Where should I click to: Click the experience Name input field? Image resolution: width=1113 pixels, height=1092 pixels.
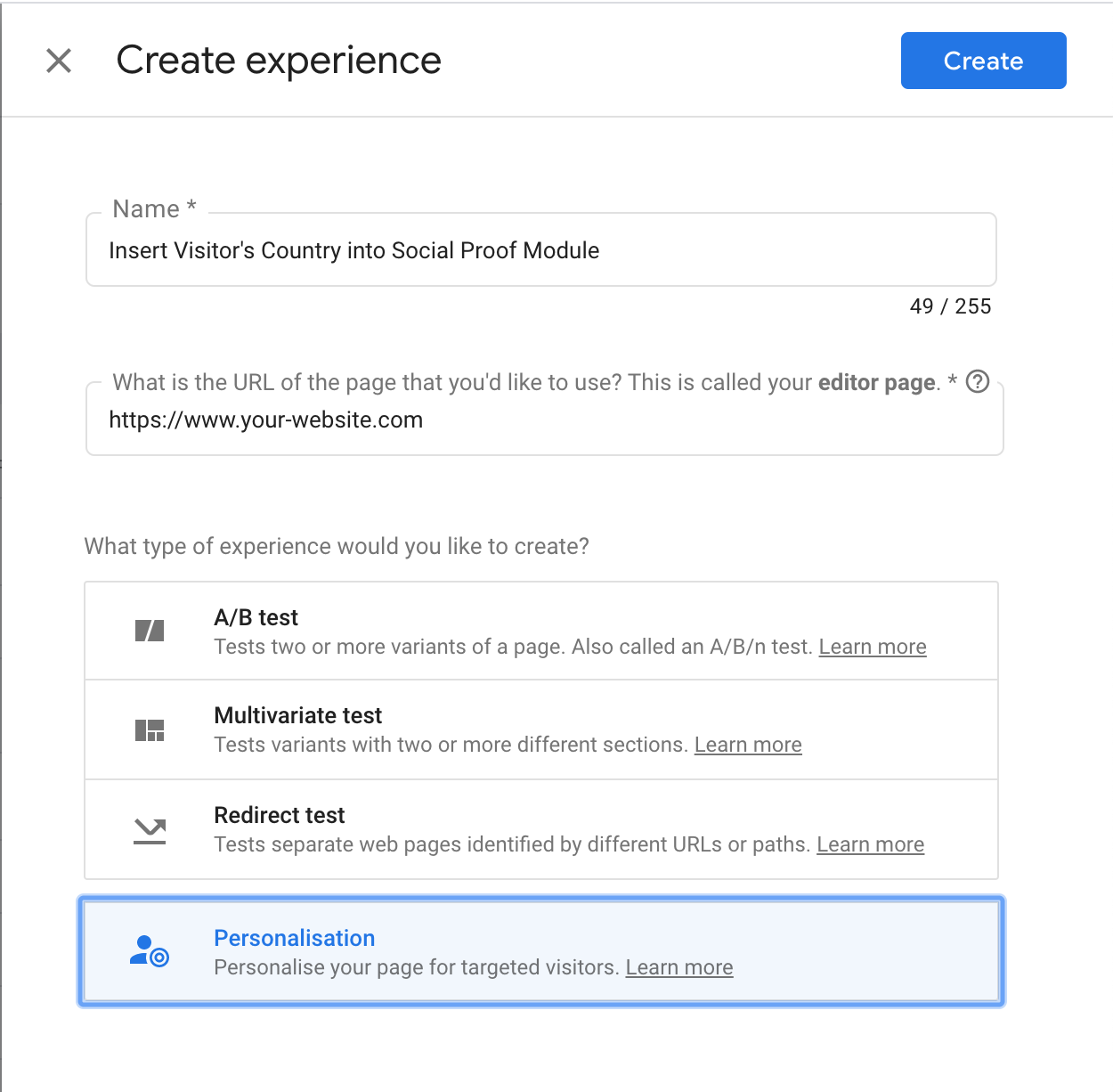pyautogui.click(x=540, y=250)
